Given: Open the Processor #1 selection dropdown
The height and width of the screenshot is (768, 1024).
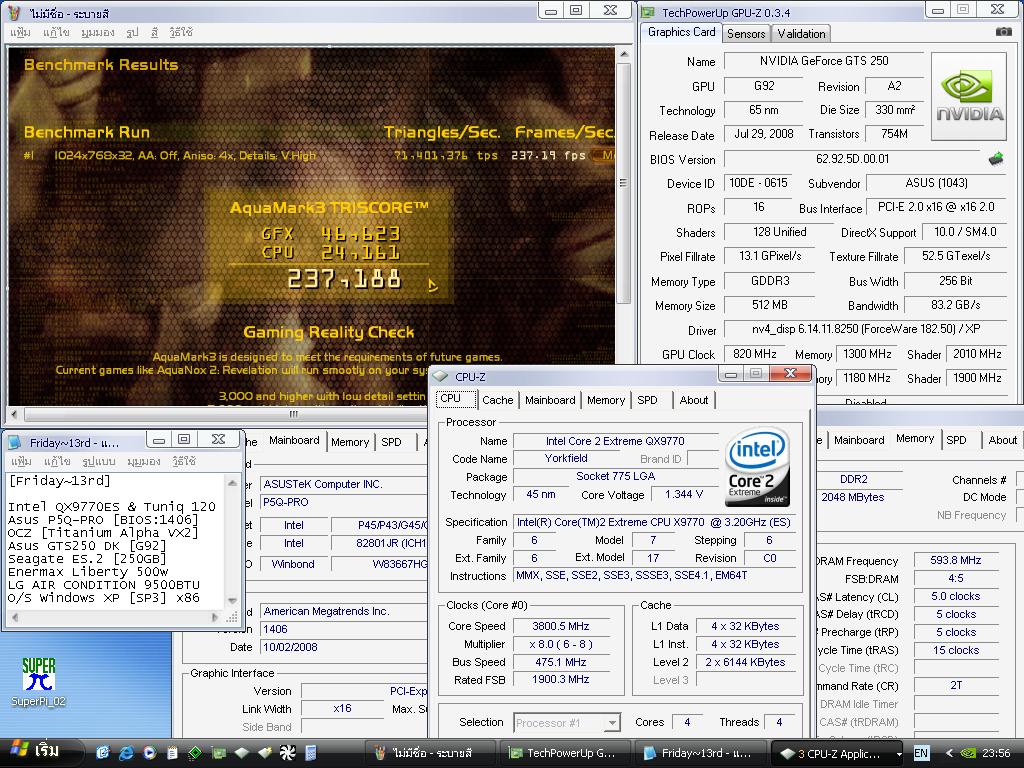Looking at the screenshot, I should (567, 722).
